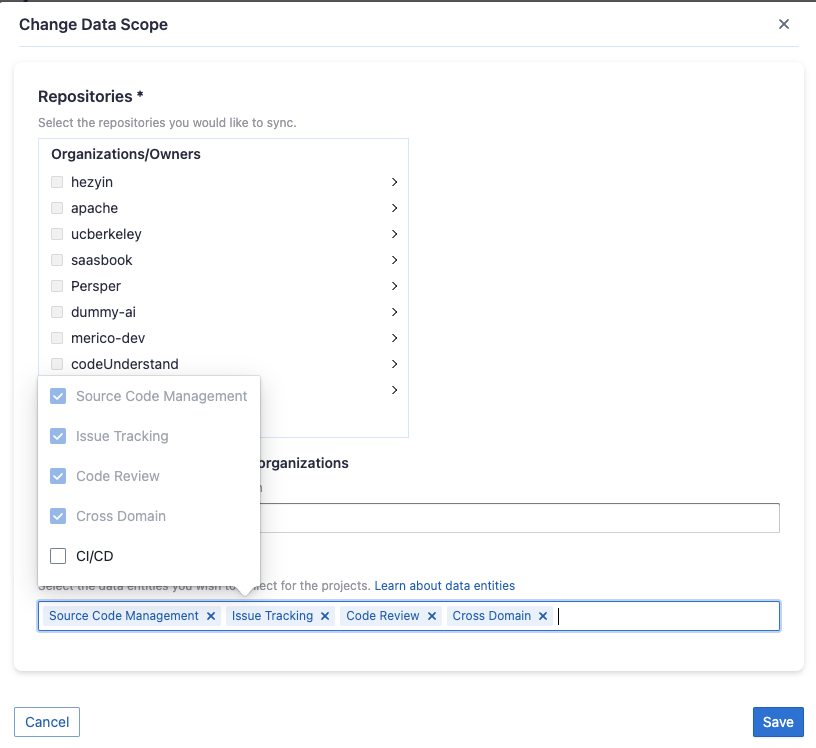Select the Persper organization checkbox
816x748 pixels.
[57, 286]
